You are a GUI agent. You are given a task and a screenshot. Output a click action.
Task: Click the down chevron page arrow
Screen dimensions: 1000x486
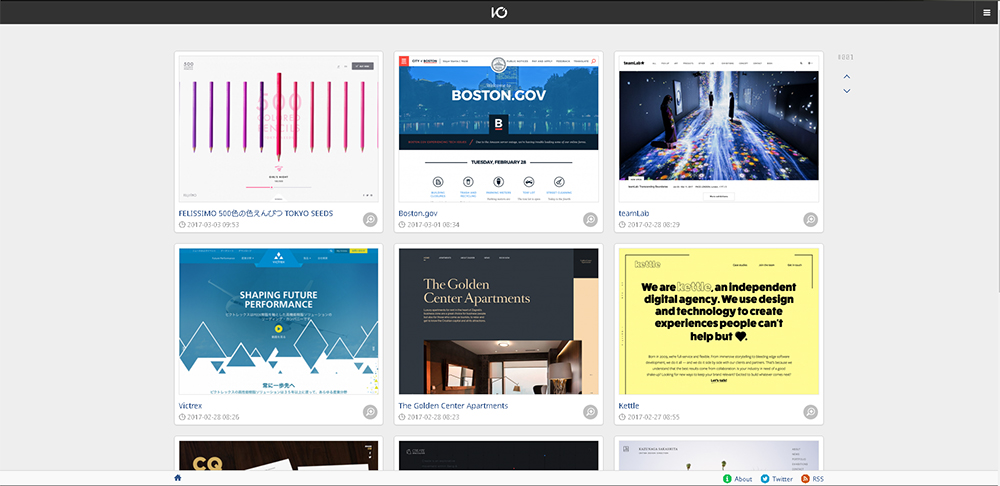[x=847, y=91]
